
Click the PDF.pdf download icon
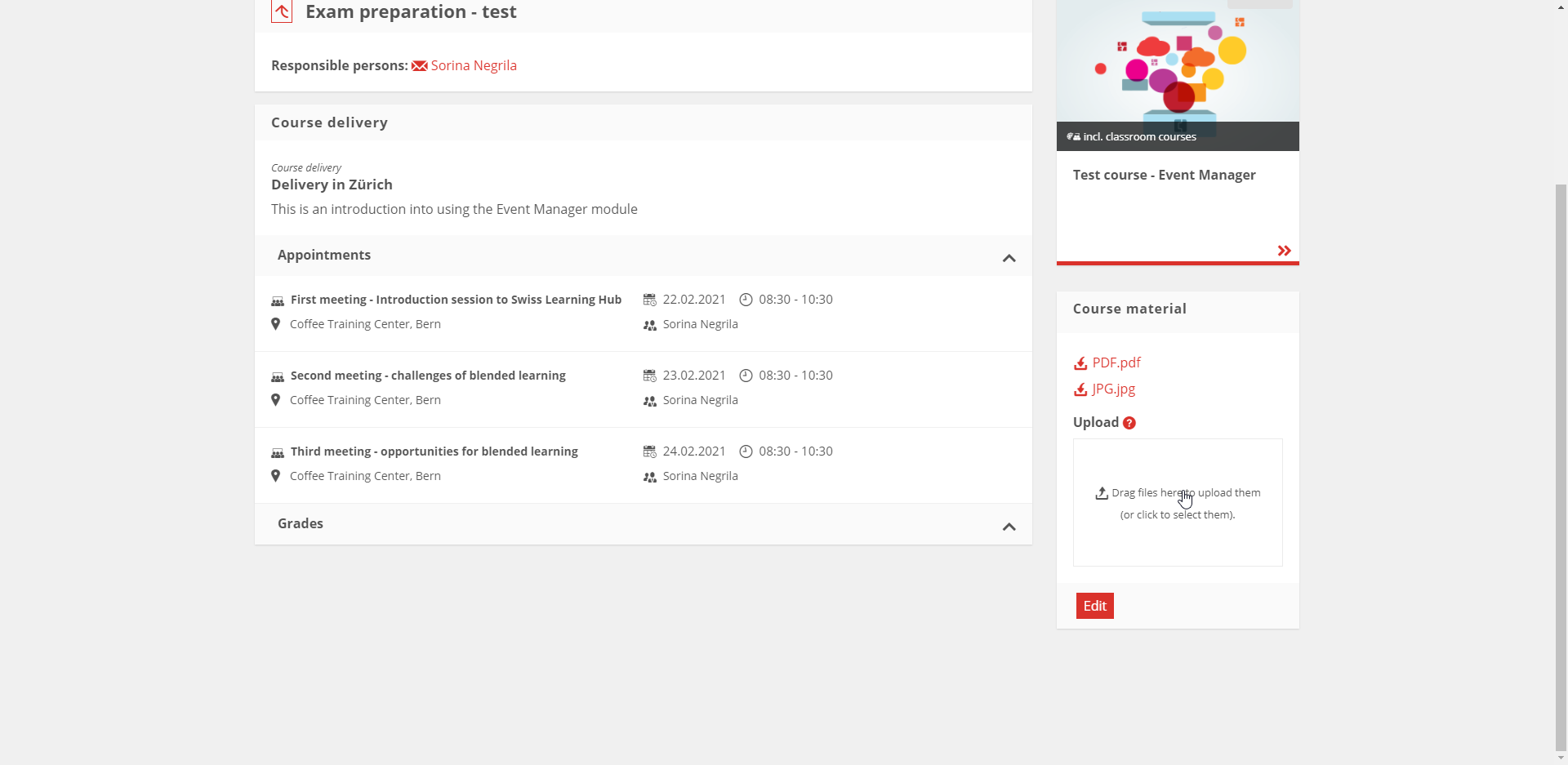[x=1080, y=363]
